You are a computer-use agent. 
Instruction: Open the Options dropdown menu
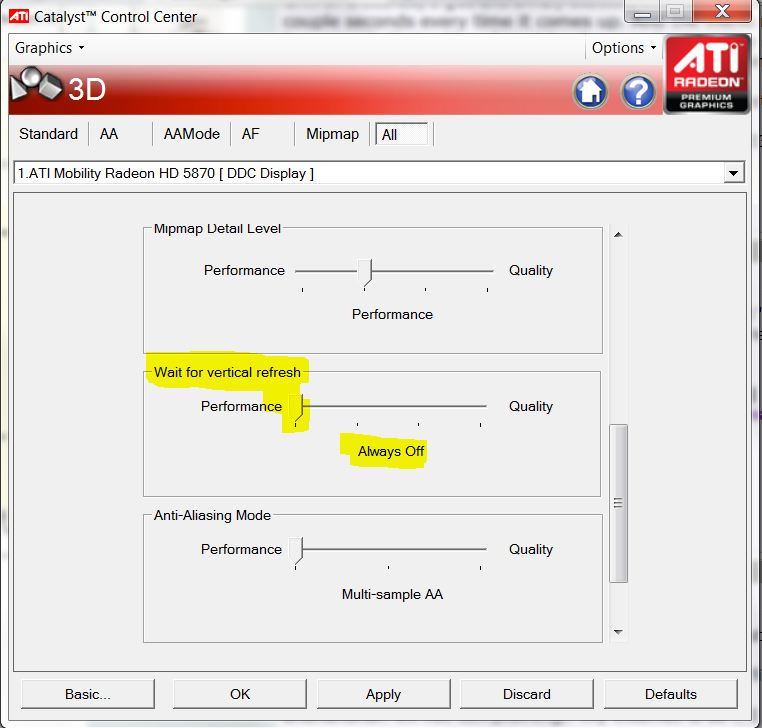[624, 48]
